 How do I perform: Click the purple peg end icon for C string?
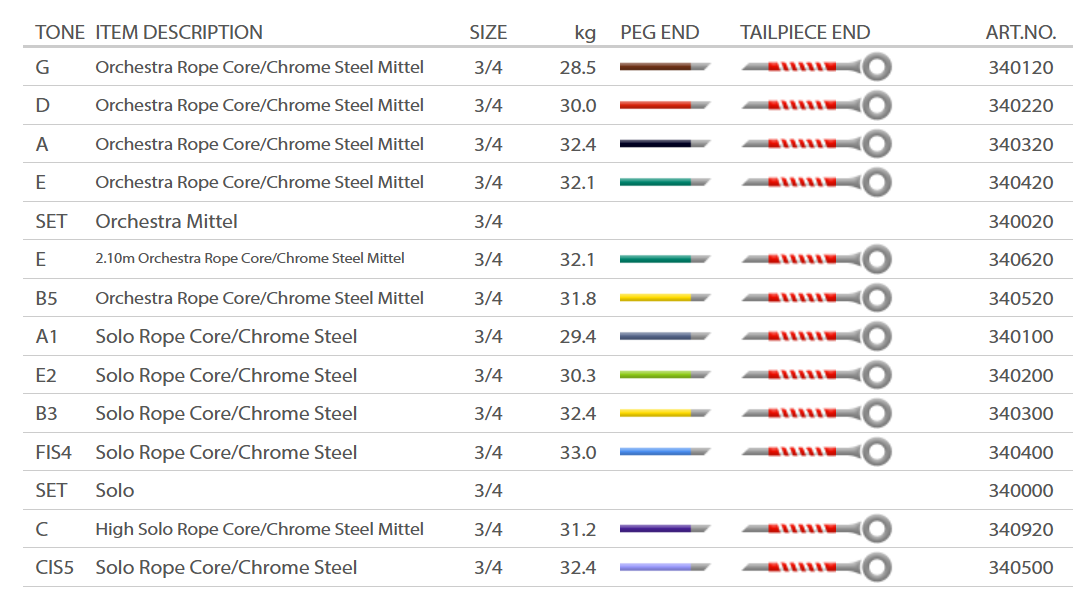pyautogui.click(x=664, y=529)
